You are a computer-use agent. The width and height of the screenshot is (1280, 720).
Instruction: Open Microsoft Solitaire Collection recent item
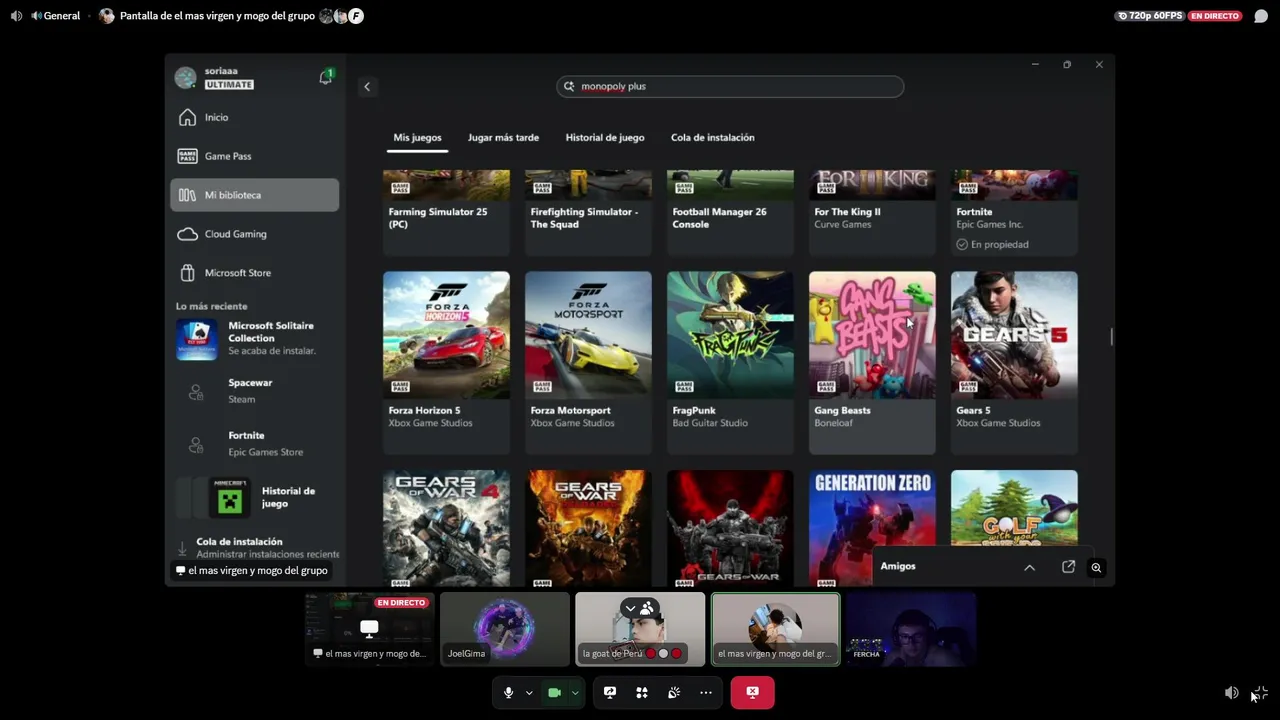pyautogui.click(x=256, y=339)
